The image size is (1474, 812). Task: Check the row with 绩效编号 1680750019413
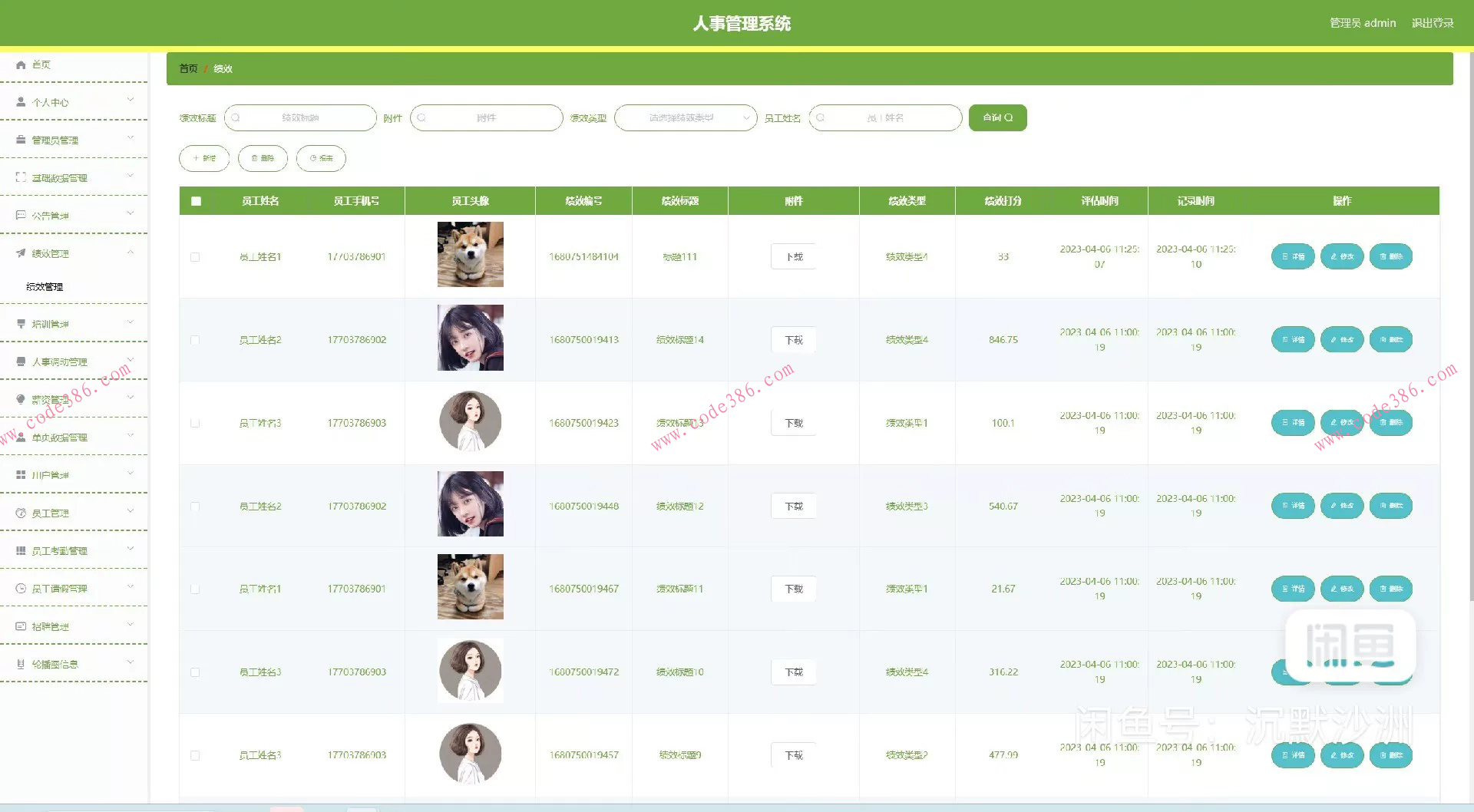(x=195, y=340)
